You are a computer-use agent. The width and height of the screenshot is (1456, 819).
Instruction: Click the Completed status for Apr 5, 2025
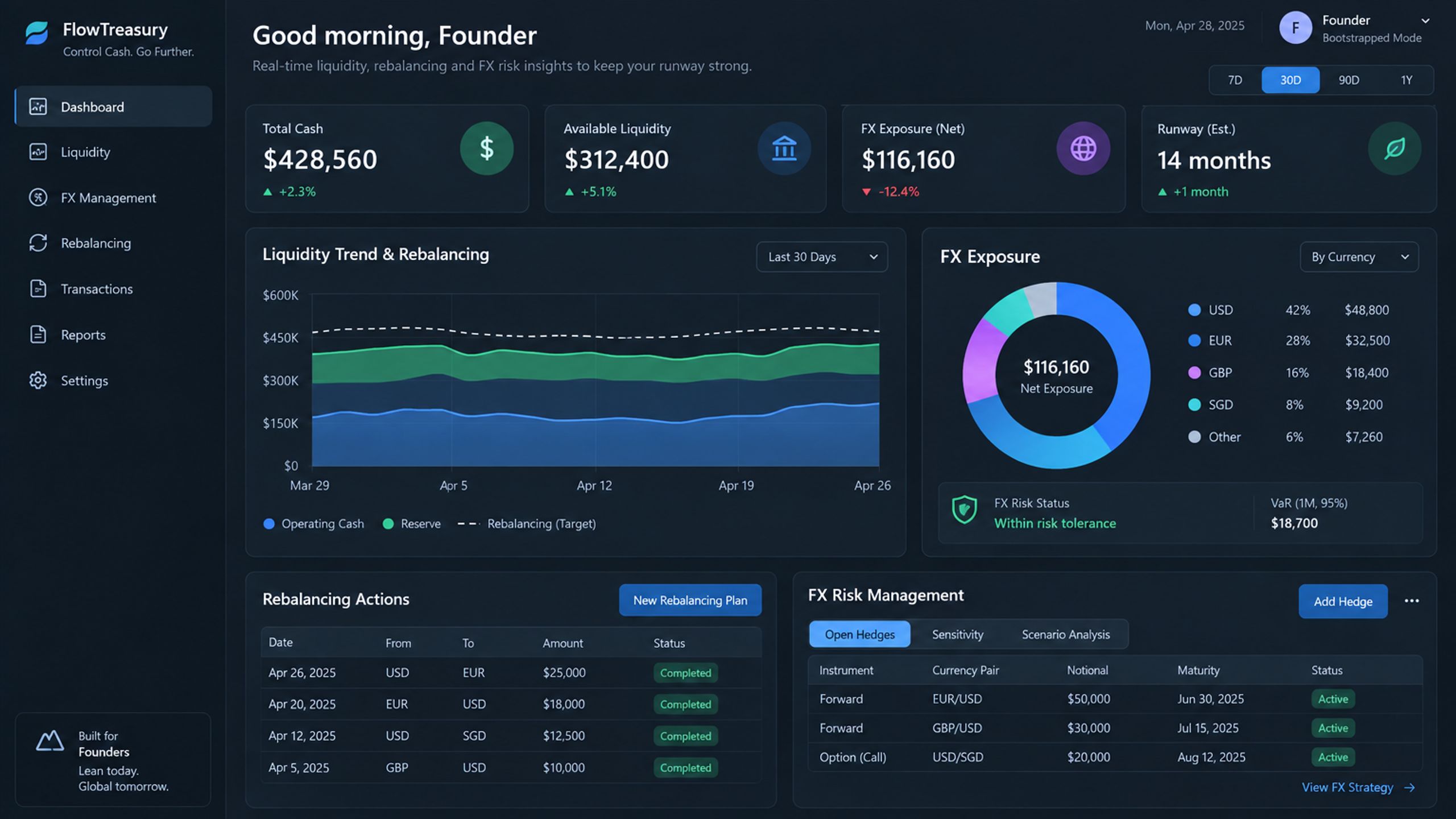pos(685,767)
